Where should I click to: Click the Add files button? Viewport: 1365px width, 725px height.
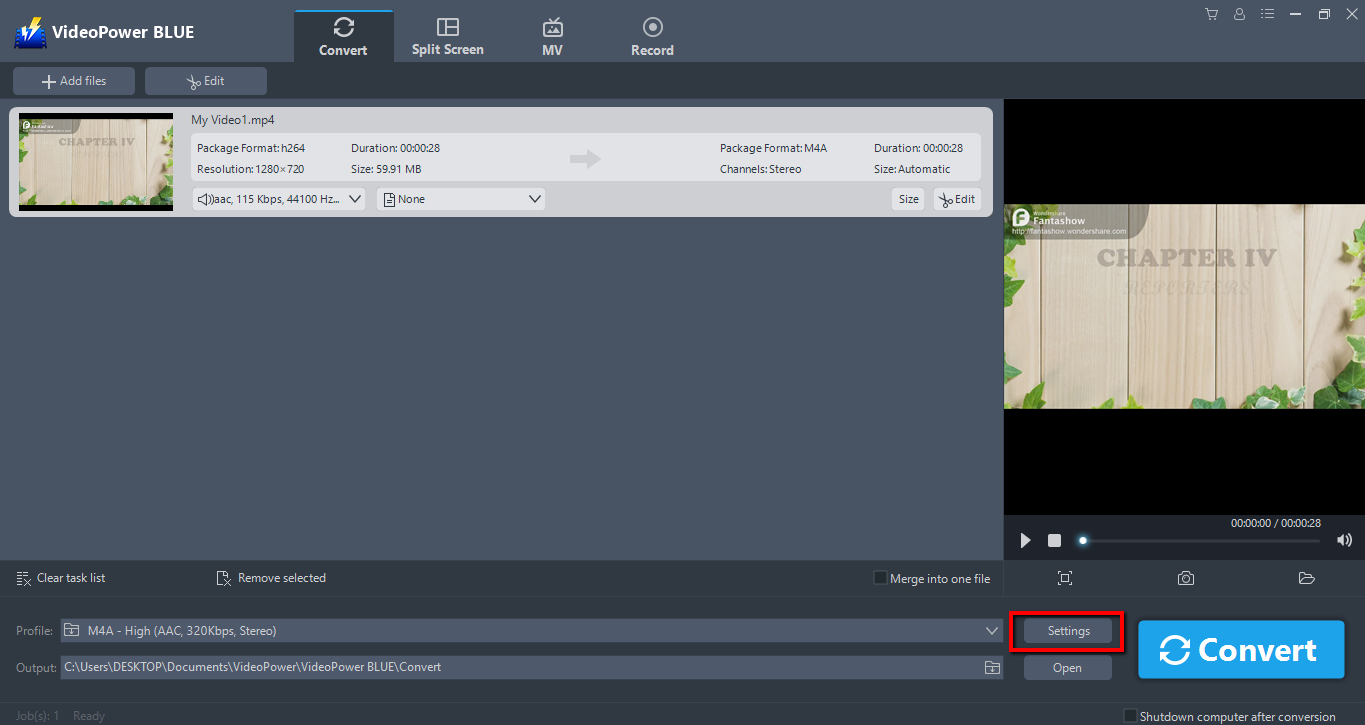click(74, 81)
